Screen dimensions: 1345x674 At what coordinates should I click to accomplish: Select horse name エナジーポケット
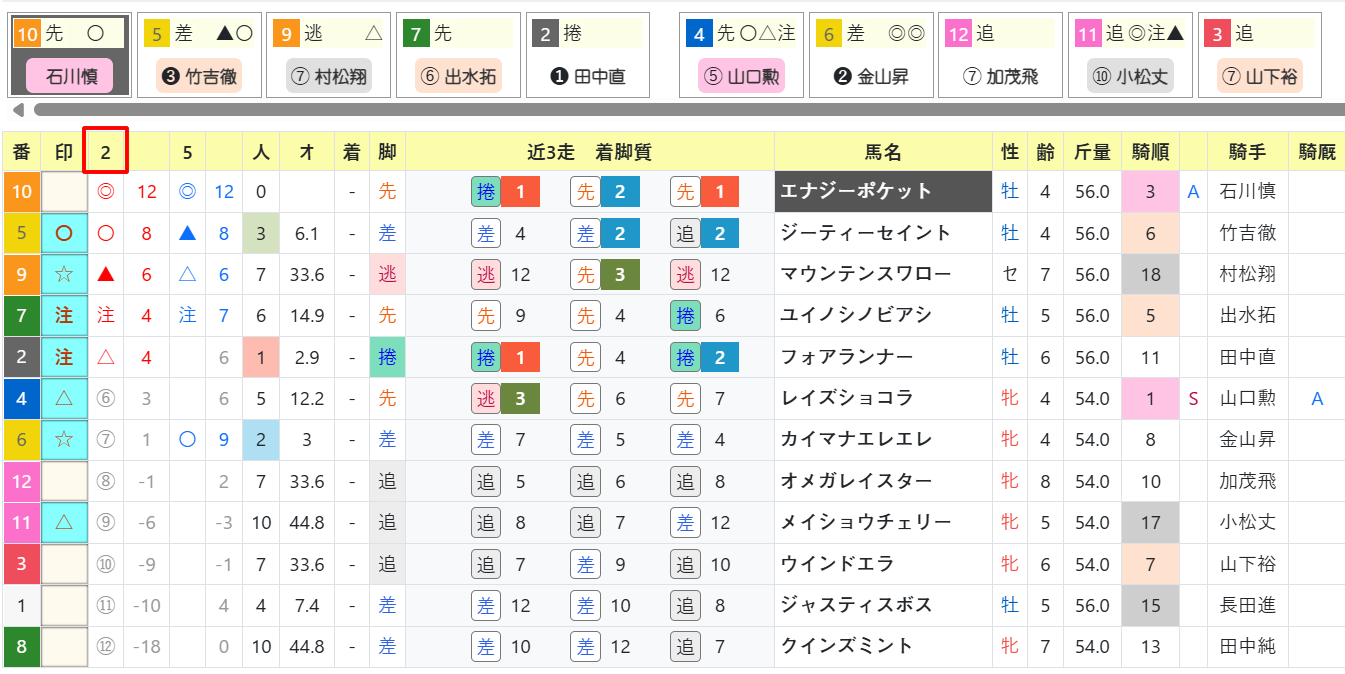tap(856, 192)
